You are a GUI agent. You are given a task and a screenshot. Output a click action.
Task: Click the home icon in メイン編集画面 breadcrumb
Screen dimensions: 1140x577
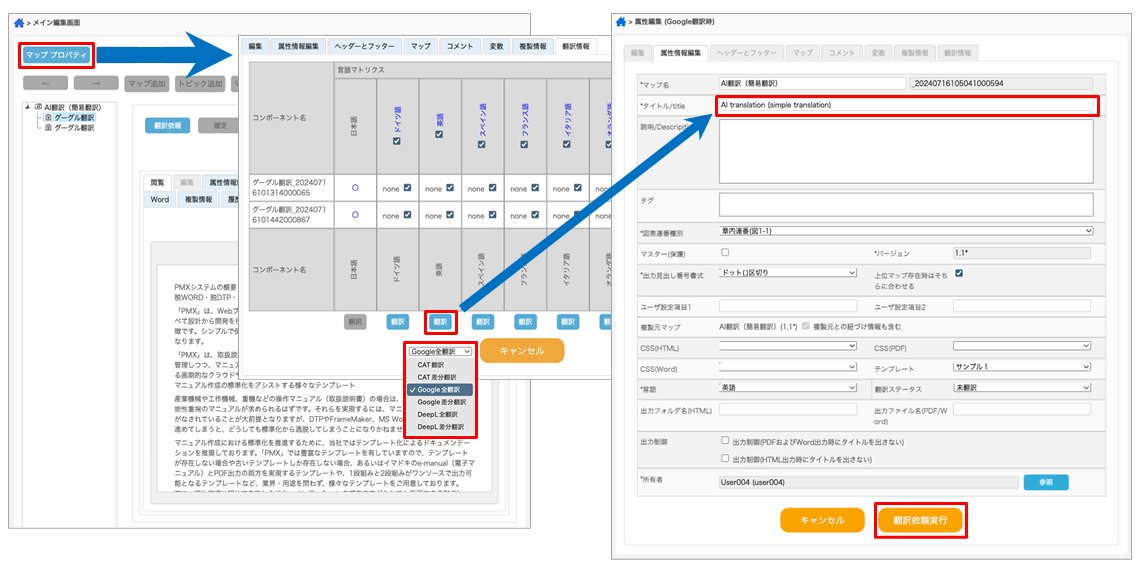click(19, 23)
